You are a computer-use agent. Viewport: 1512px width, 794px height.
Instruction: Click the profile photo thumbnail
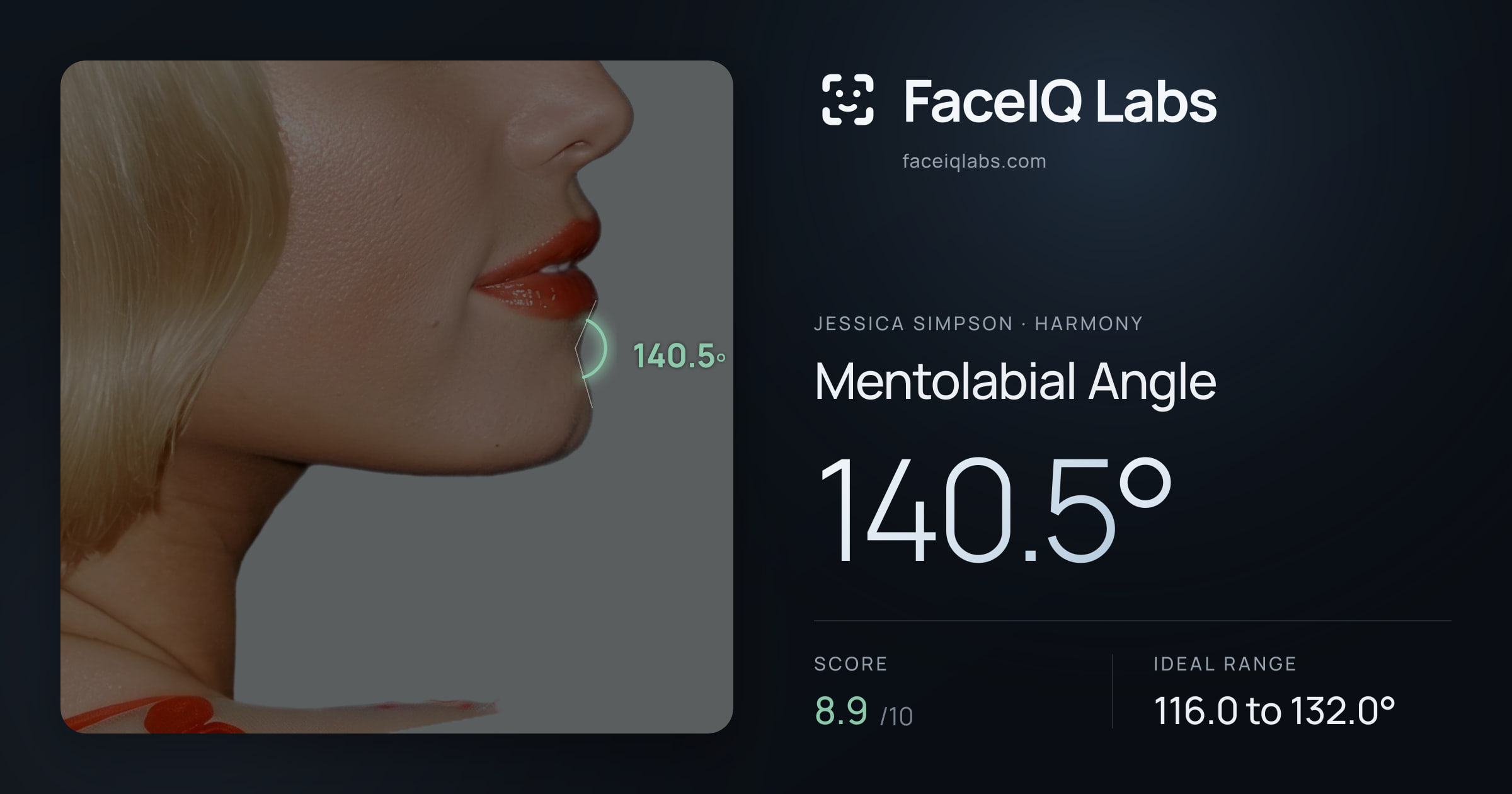(x=397, y=397)
